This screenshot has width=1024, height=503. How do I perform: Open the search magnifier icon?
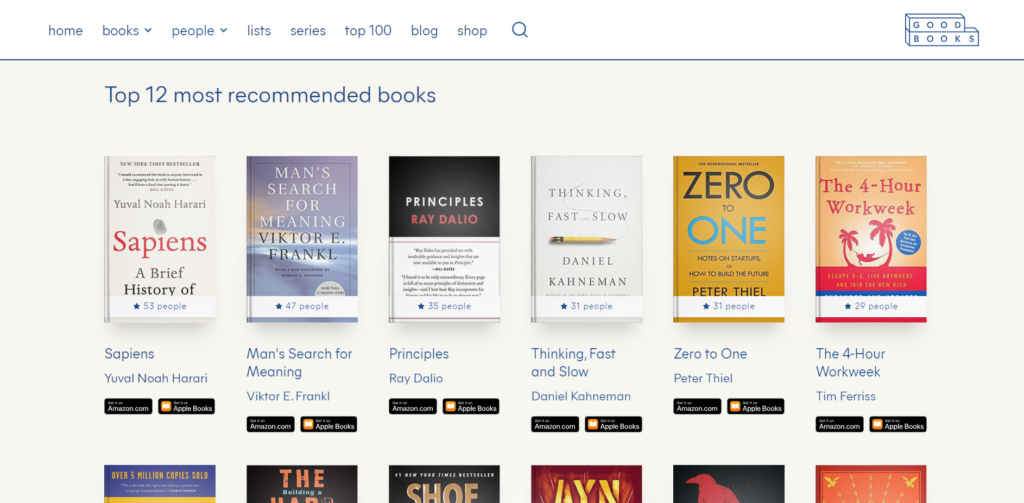[x=519, y=30]
